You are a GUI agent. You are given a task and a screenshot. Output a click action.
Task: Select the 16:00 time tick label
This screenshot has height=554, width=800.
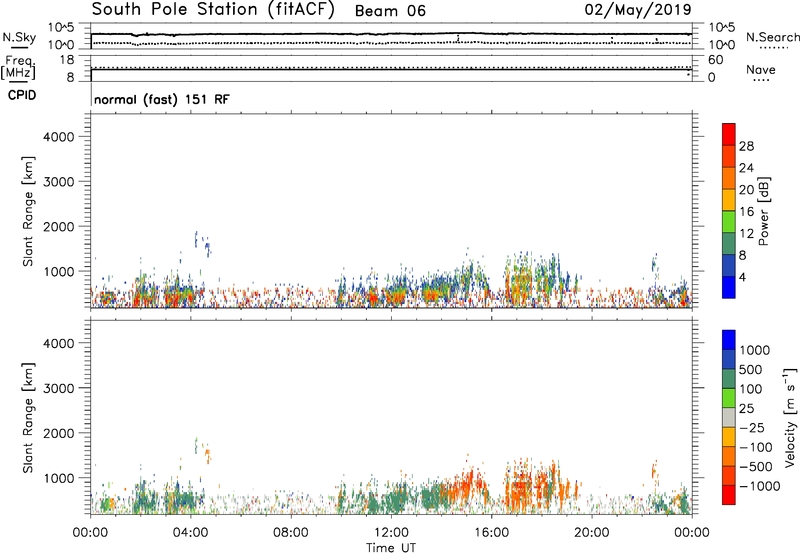coord(491,533)
